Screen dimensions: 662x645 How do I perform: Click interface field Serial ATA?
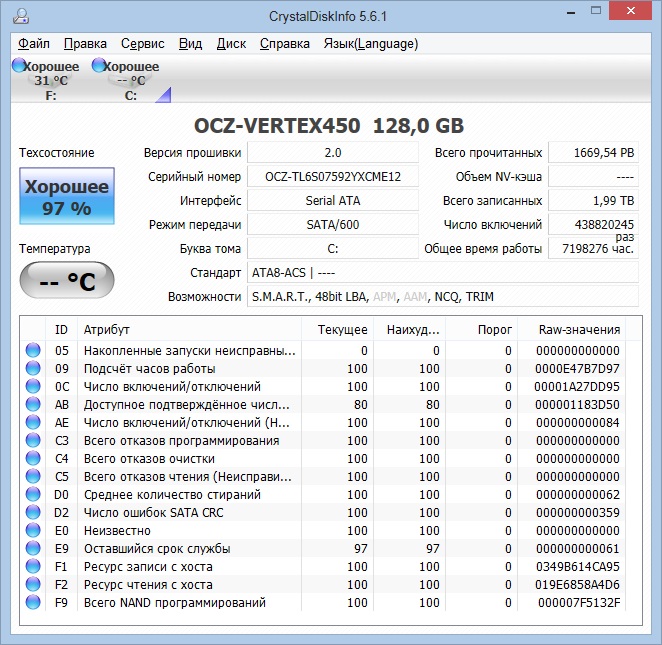click(x=333, y=201)
